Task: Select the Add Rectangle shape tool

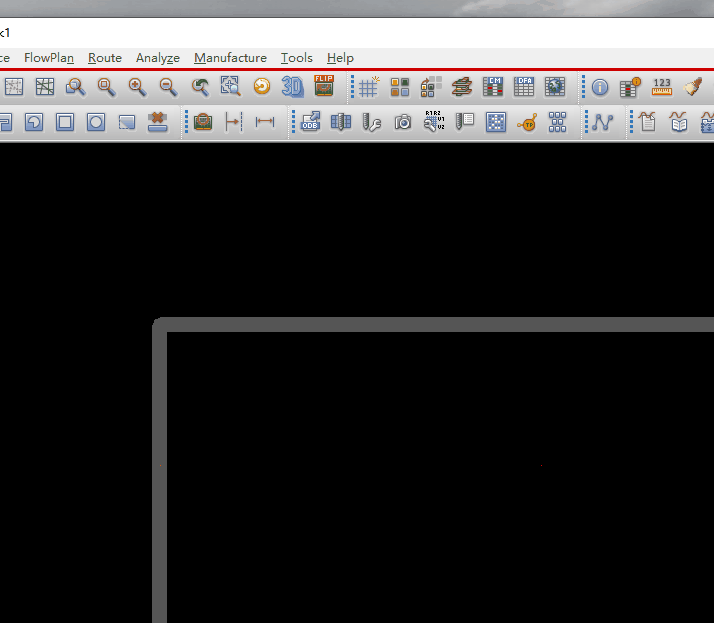Action: (x=65, y=122)
